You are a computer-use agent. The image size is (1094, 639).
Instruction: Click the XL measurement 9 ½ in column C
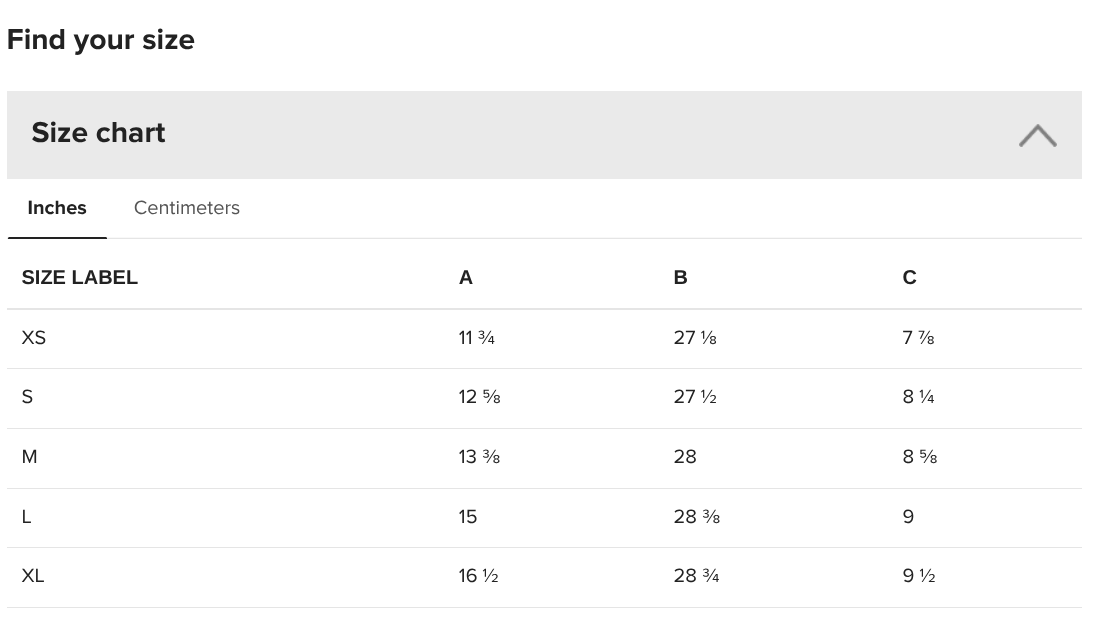919,576
